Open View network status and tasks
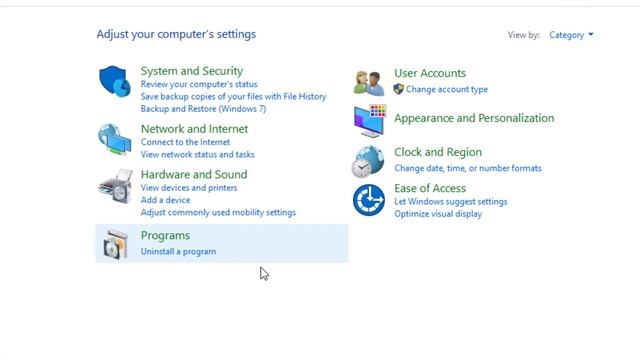 (198, 155)
